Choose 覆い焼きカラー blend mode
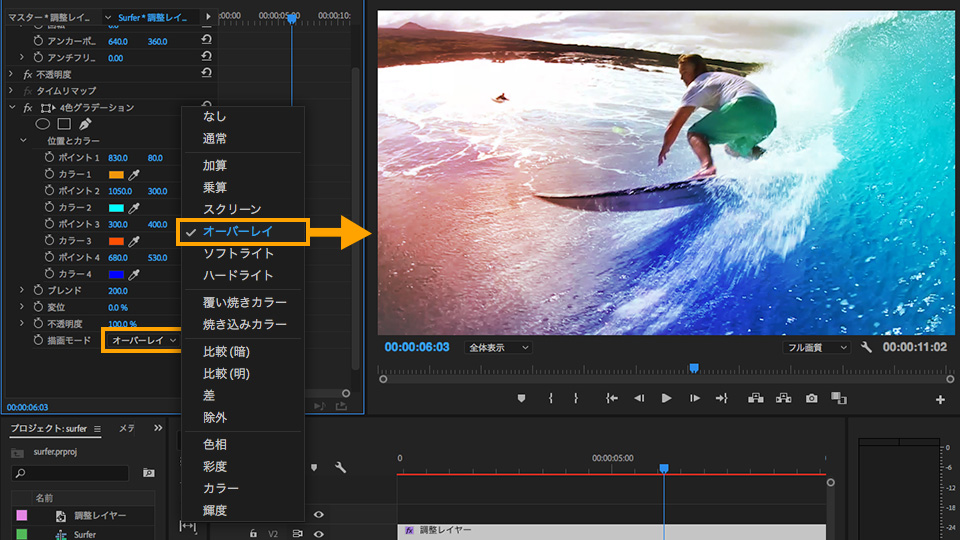This screenshot has width=960, height=540. point(243,302)
